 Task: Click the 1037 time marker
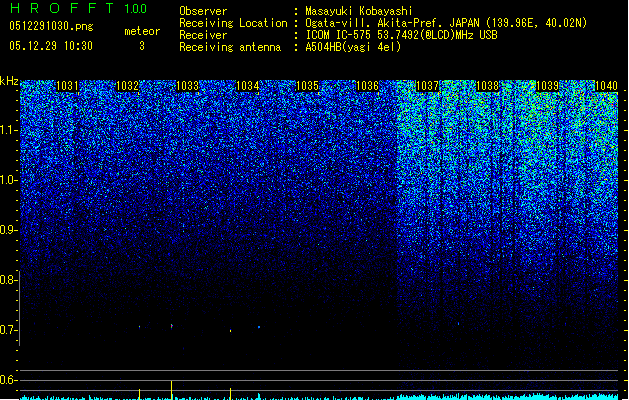(428, 86)
